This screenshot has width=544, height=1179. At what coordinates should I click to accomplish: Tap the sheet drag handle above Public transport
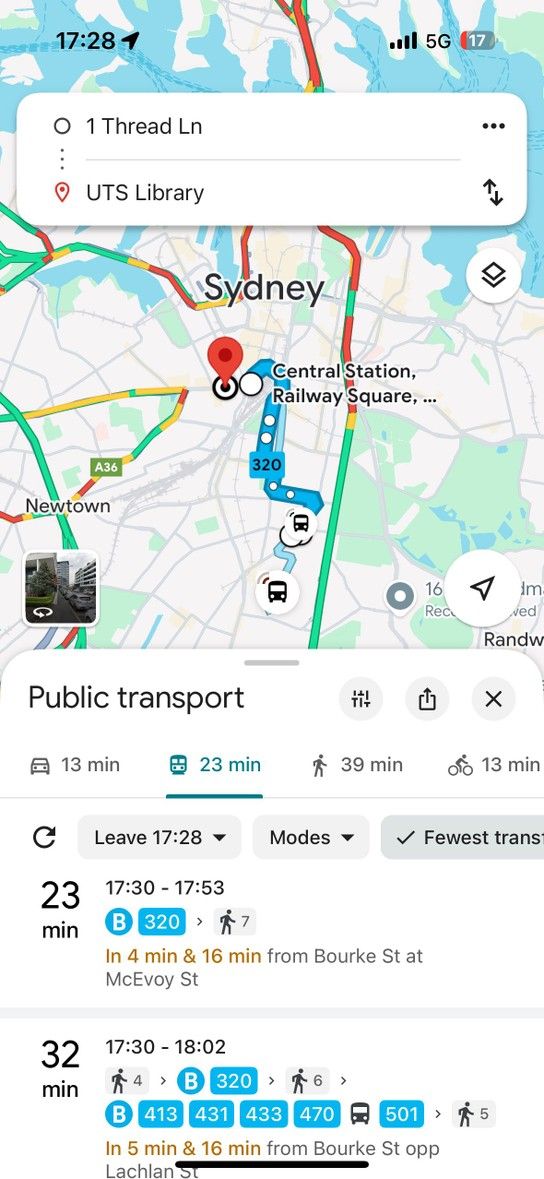click(272, 662)
